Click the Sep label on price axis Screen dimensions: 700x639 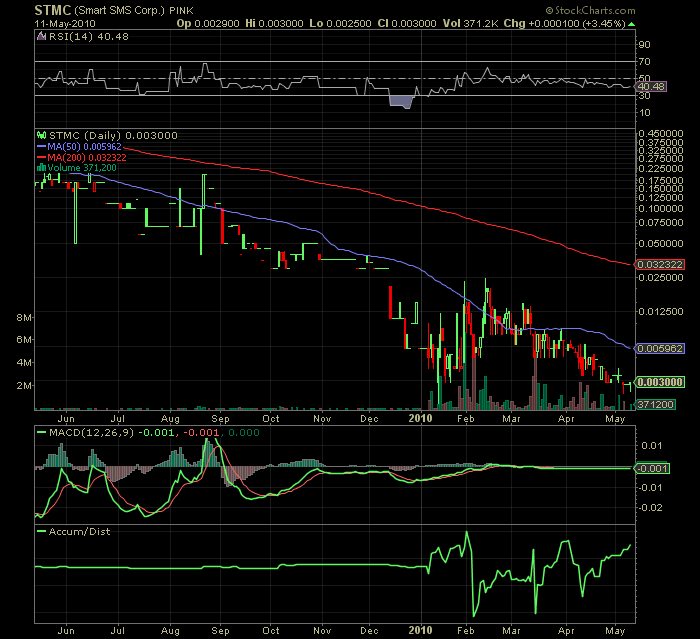point(221,418)
